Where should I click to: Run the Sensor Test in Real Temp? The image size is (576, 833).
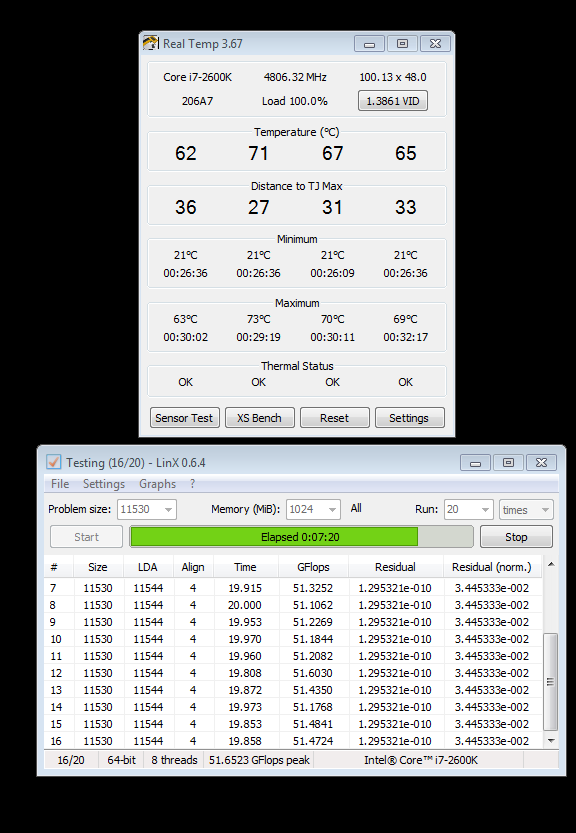(x=184, y=418)
